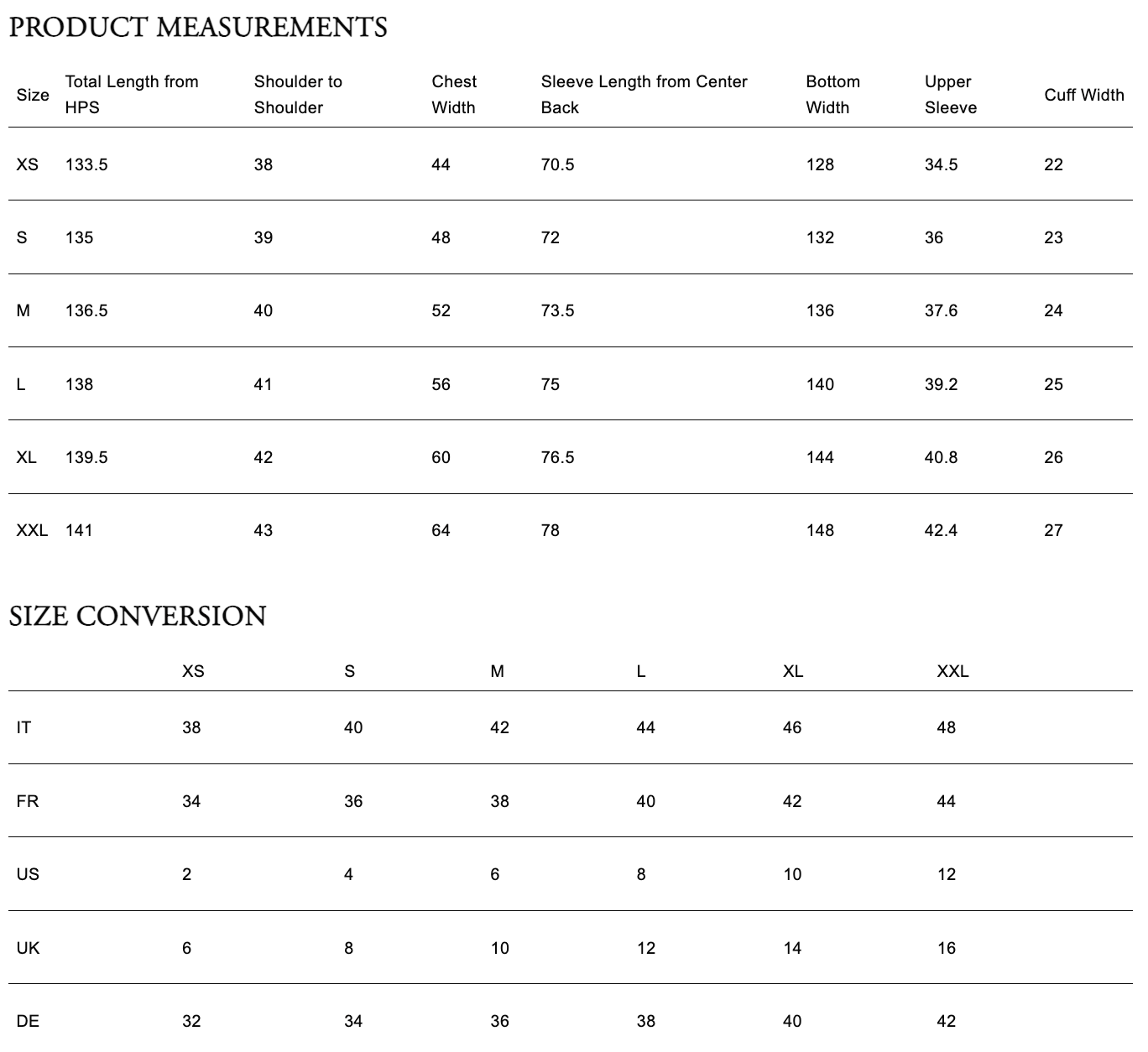This screenshot has height=1052, width=1148.
Task: Click the Upper Sleeve column header
Action: (x=950, y=95)
